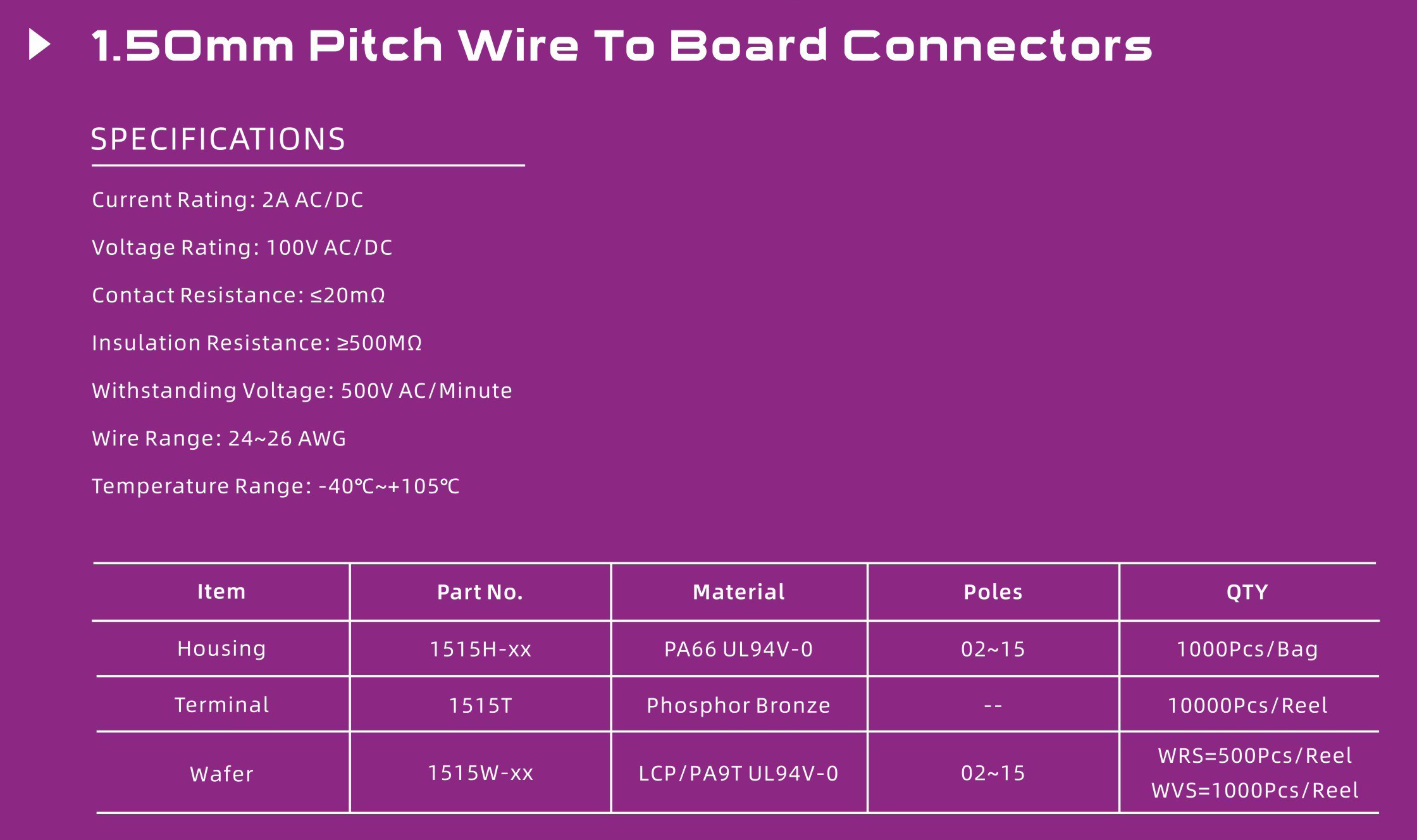
Task: Select the Phosphor Bronze material cell
Action: pos(738,705)
